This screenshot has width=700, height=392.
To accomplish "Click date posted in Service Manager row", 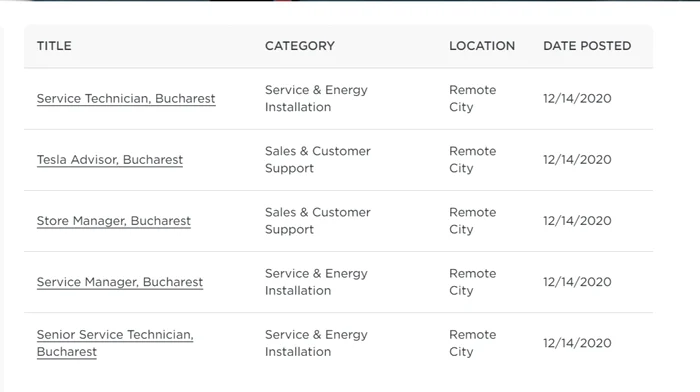I will coord(577,282).
